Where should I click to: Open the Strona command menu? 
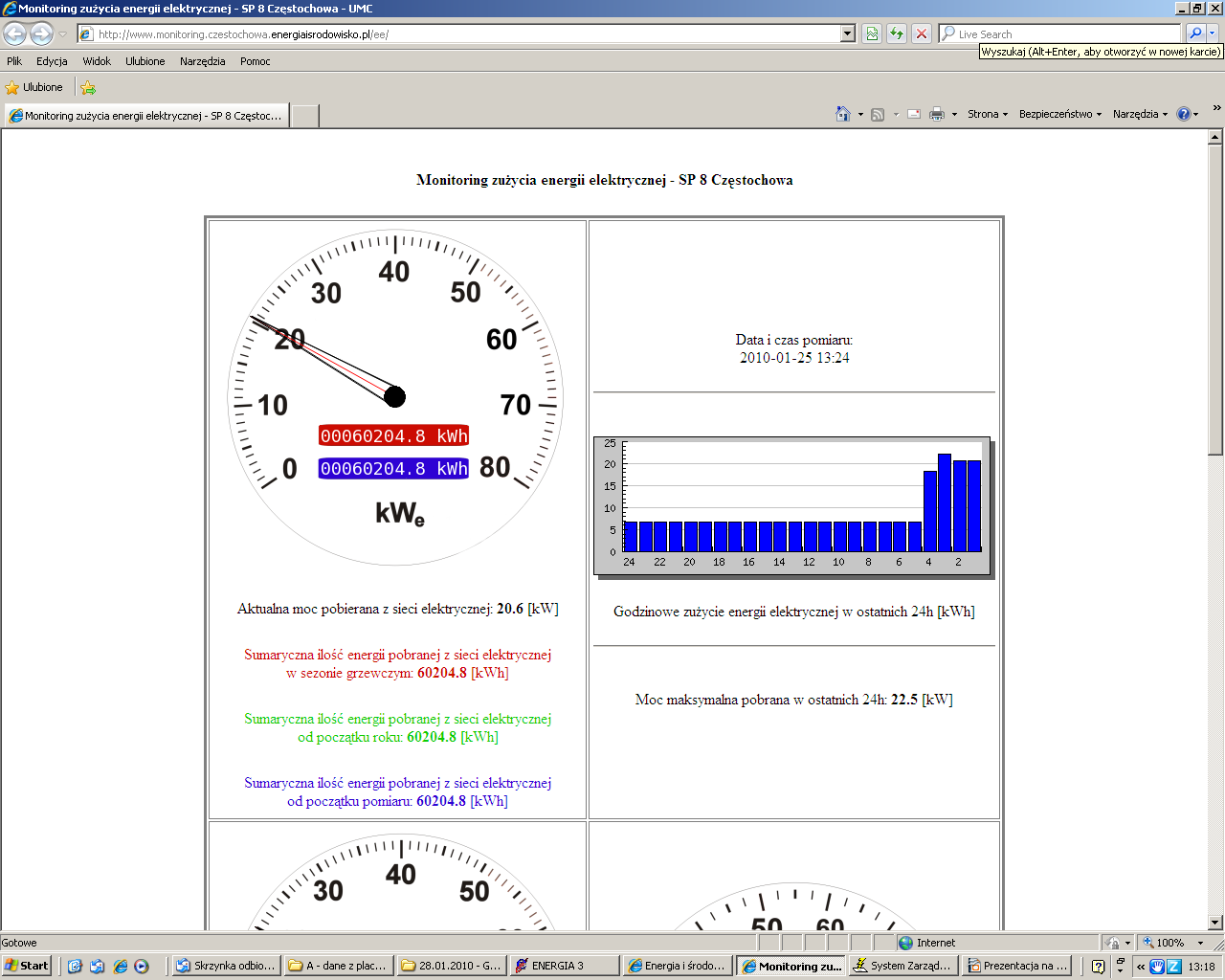(x=988, y=114)
